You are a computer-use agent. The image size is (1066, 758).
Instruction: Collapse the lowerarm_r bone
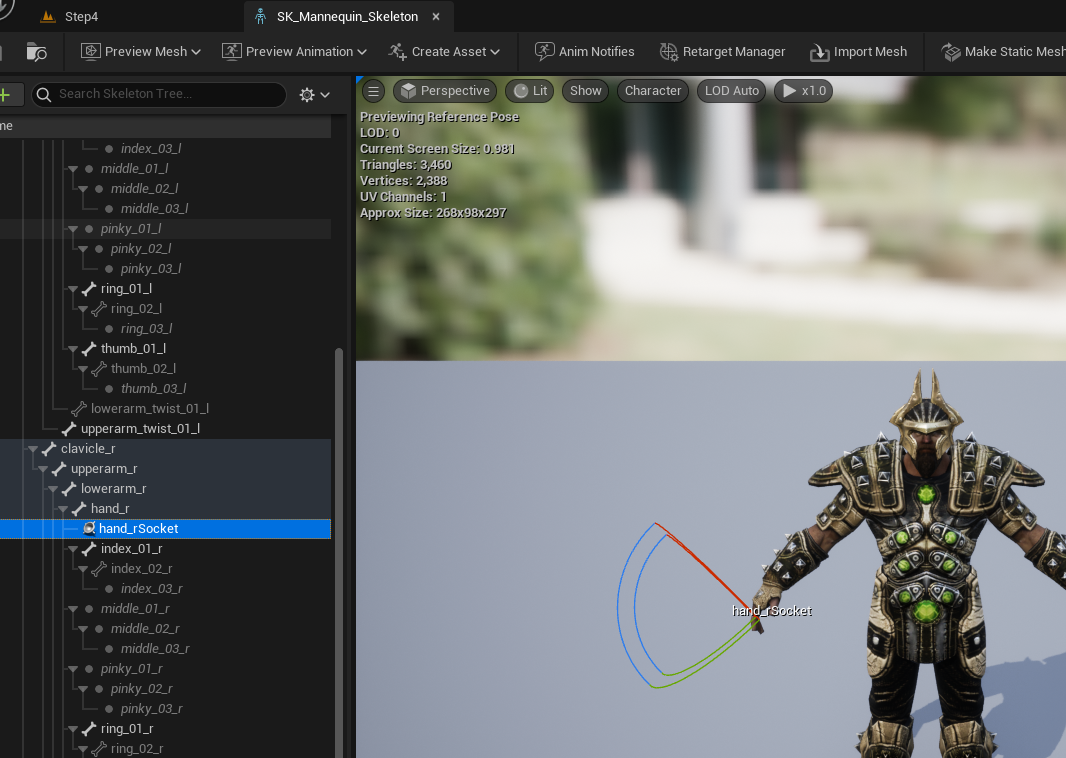point(53,489)
